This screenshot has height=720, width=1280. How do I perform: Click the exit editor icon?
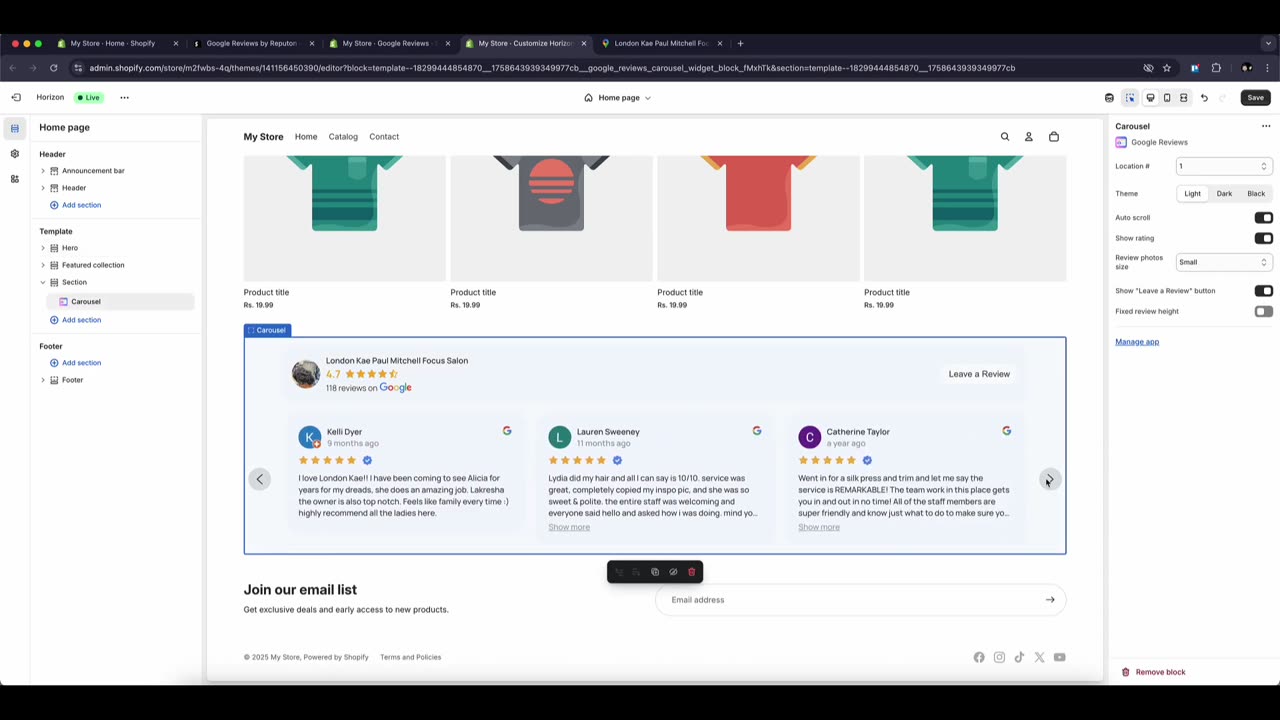click(16, 97)
